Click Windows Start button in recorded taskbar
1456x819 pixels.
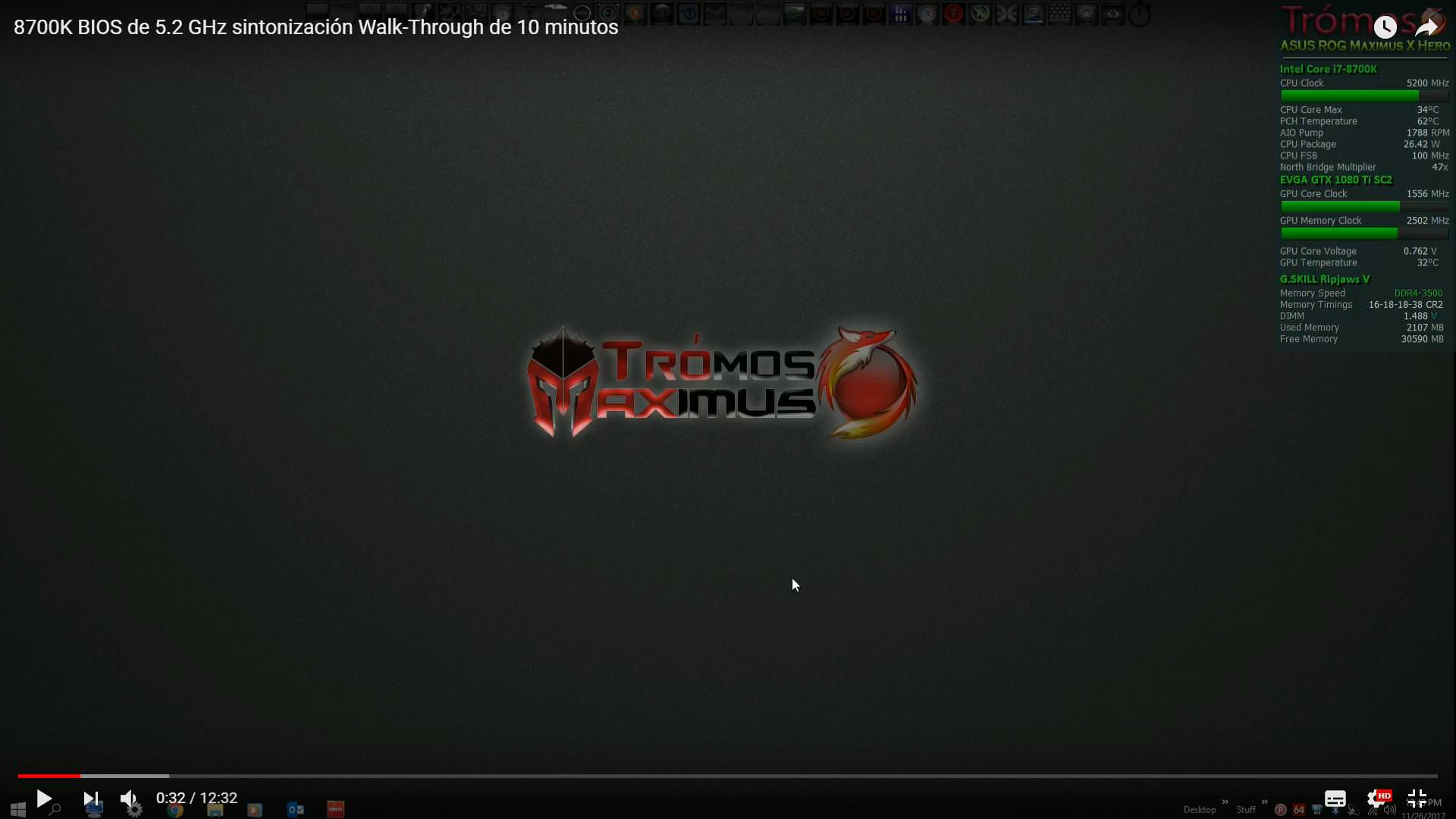[x=18, y=810]
